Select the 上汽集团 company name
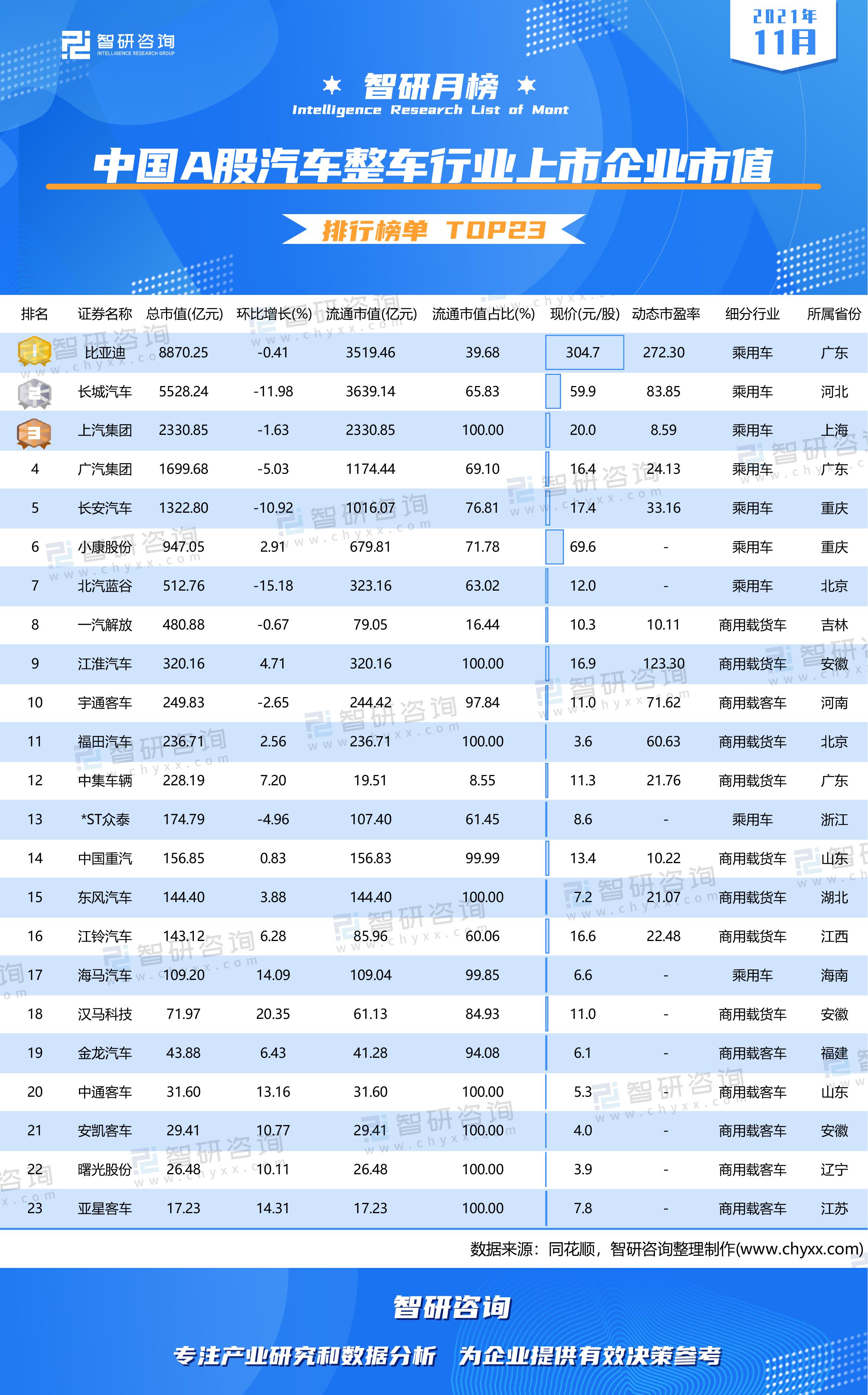 105,430
